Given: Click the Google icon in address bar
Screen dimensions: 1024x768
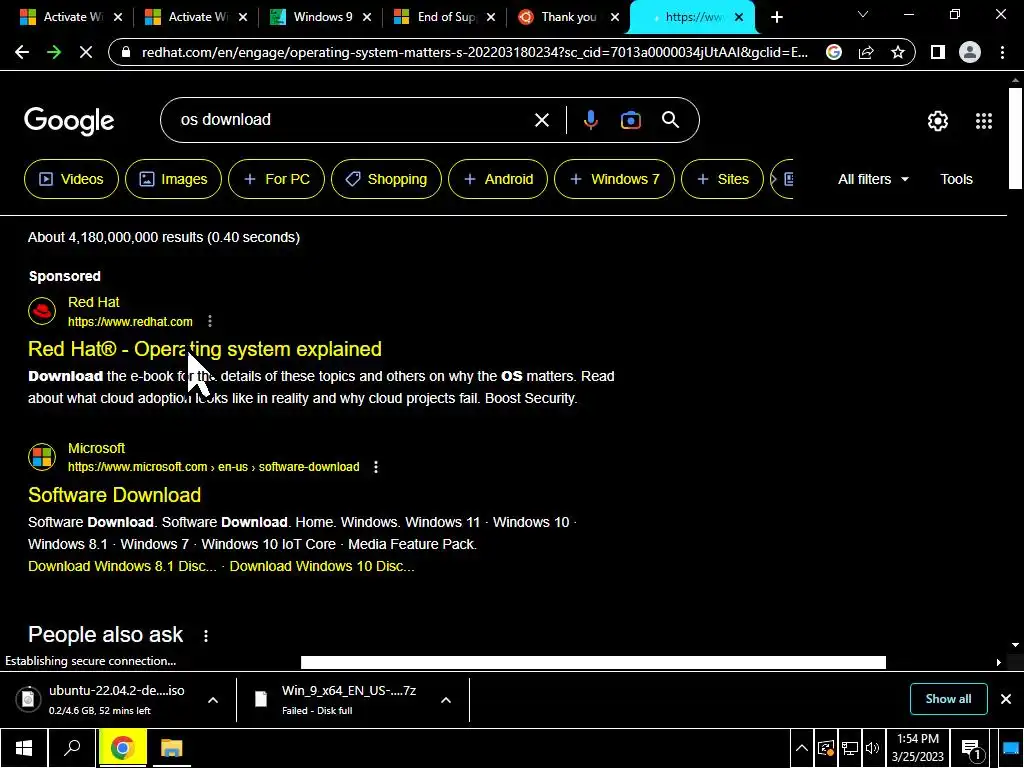Looking at the screenshot, I should coord(833,52).
